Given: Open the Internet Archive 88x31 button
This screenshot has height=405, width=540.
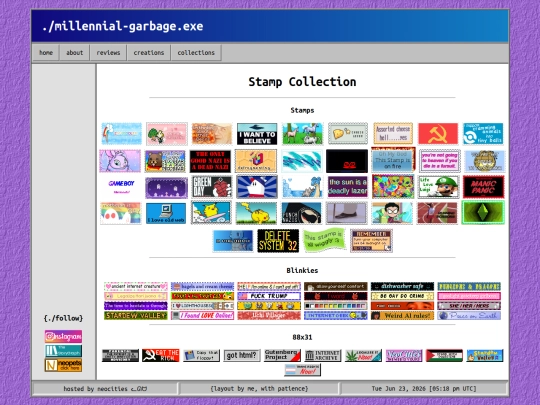Looking at the screenshot, I should [323, 355].
